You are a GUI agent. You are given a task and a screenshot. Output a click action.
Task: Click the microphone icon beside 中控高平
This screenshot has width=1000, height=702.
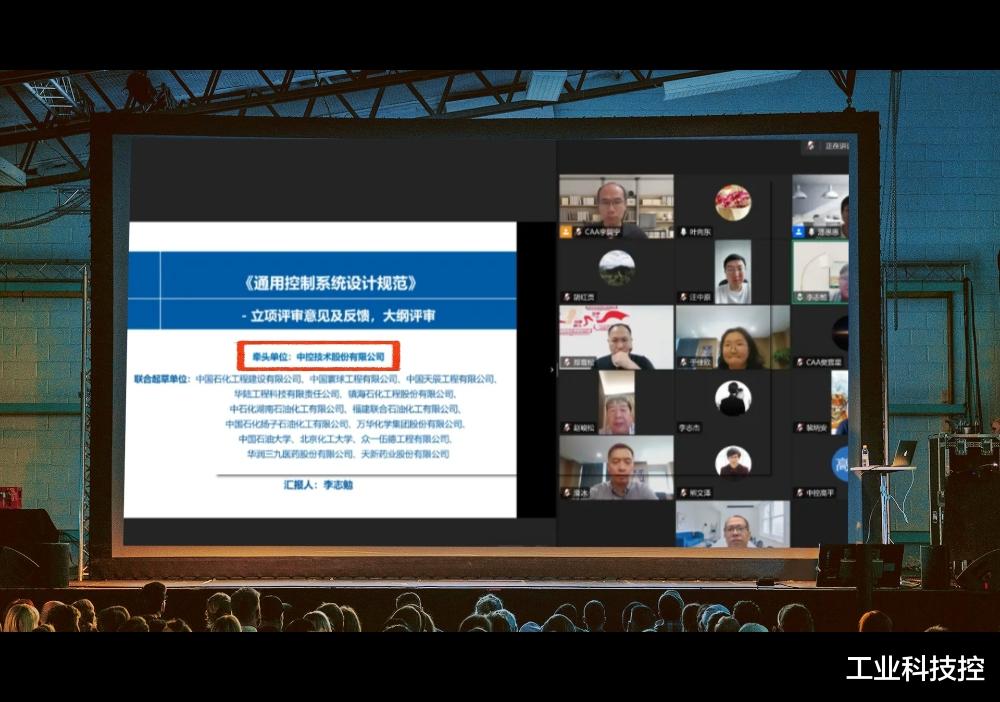coord(800,493)
